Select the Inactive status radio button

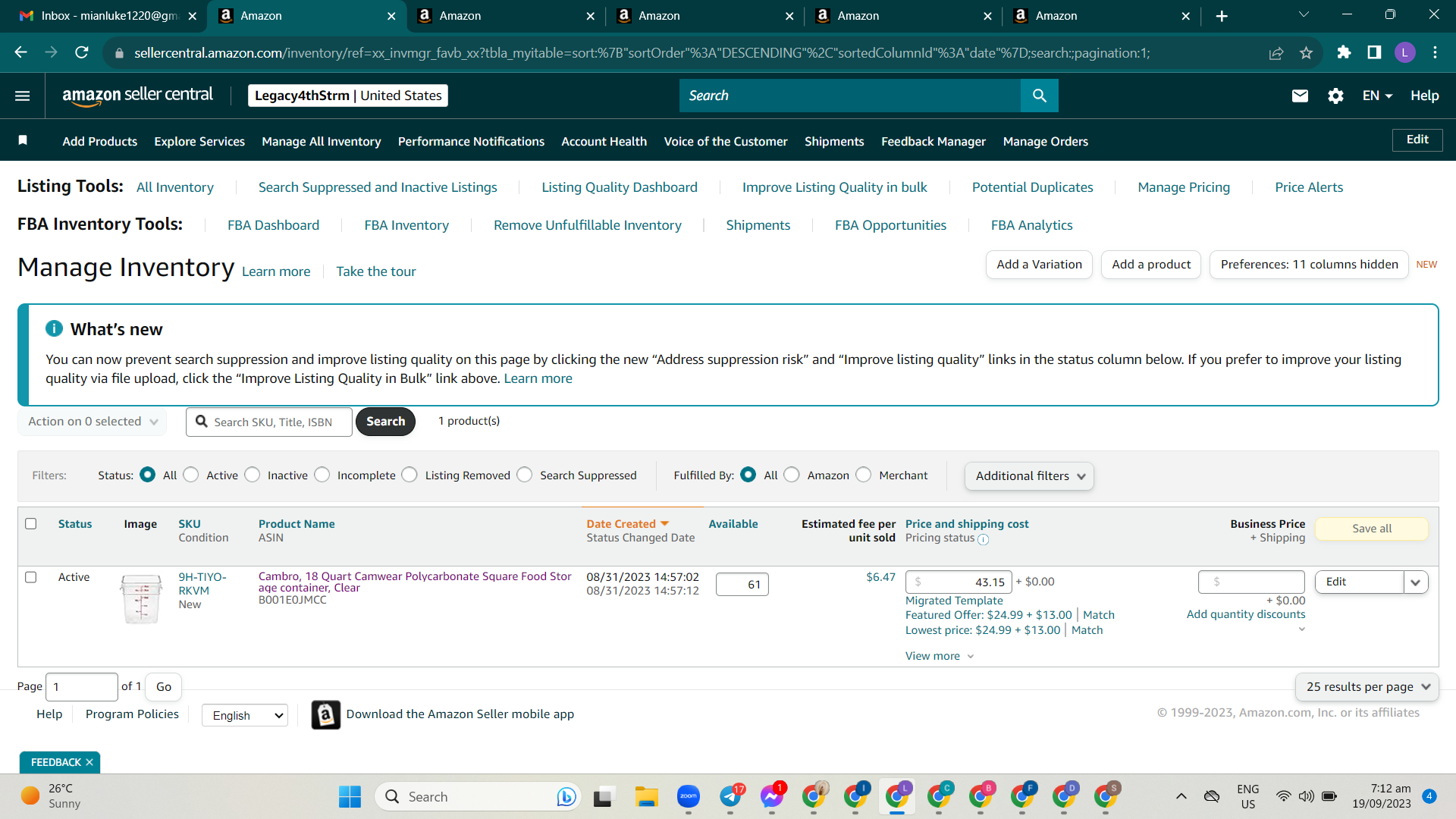(253, 475)
